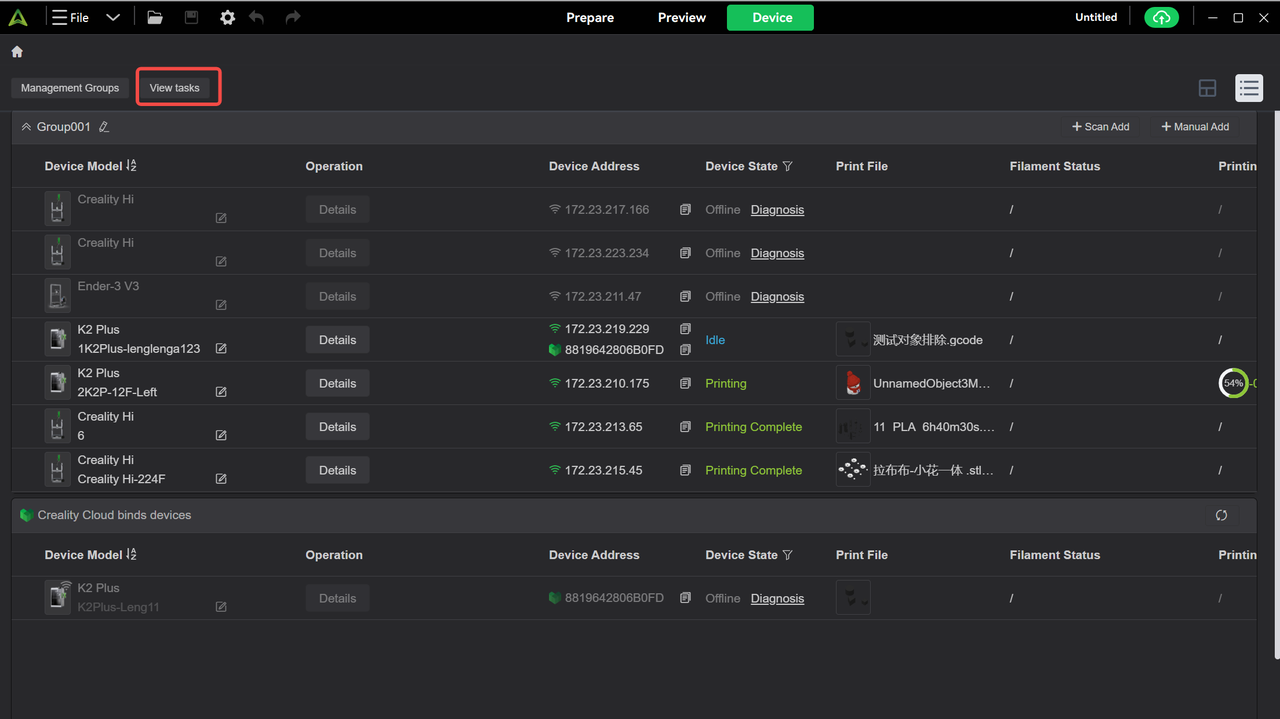Viewport: 1280px width, 719px height.
Task: Click the undo arrow
Action: coord(257,17)
